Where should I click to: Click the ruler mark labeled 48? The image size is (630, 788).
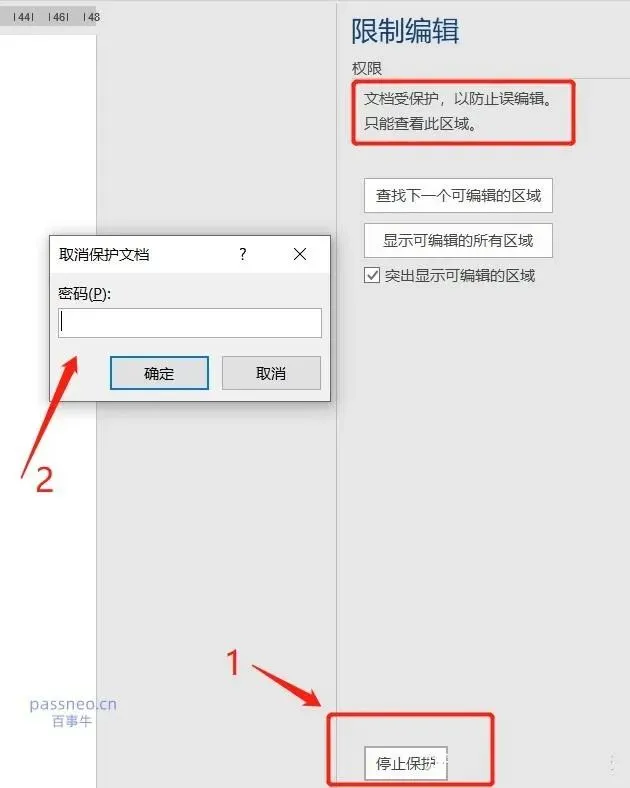92,17
